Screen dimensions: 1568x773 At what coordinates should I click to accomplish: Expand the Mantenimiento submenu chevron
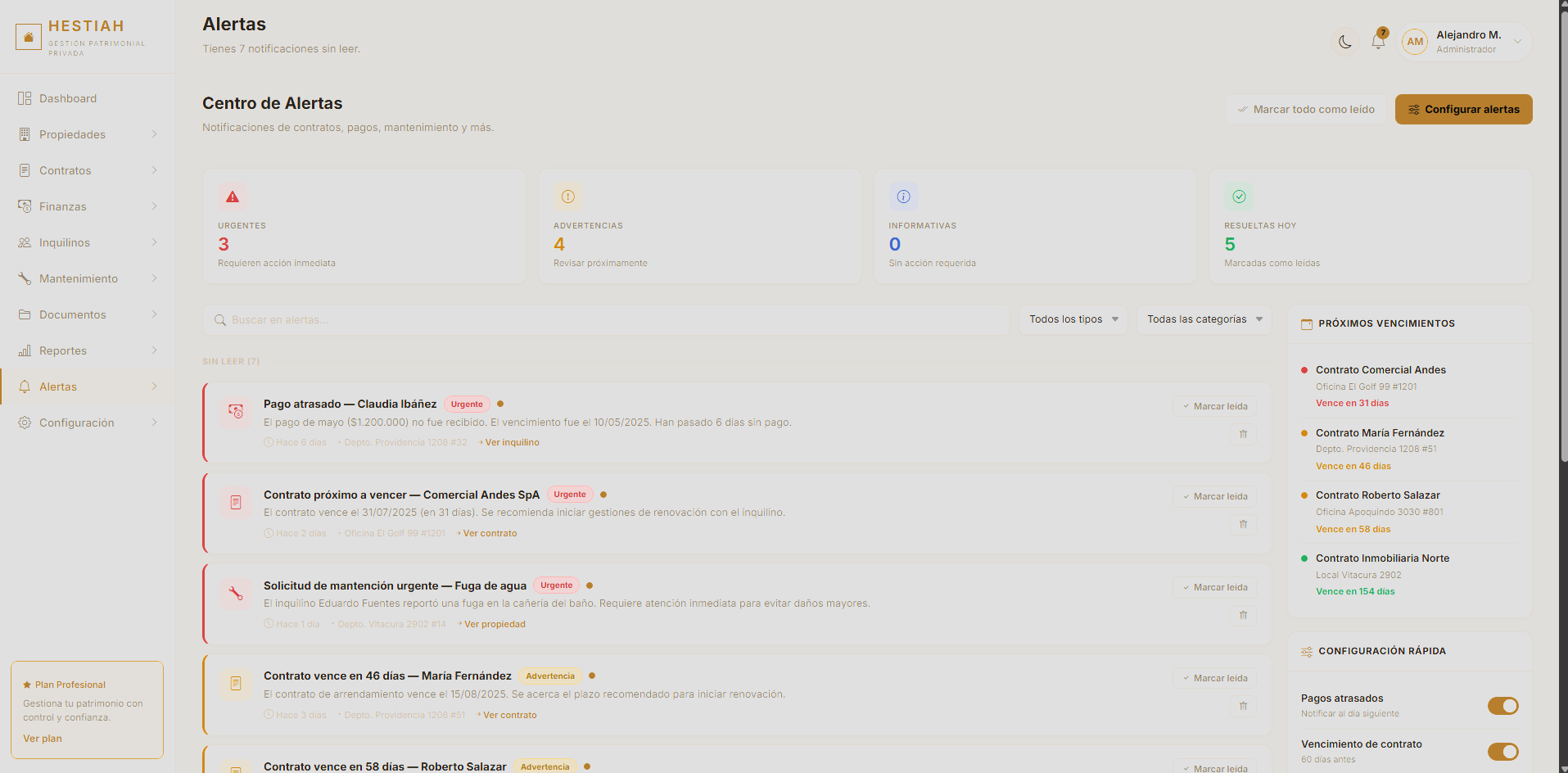154,278
